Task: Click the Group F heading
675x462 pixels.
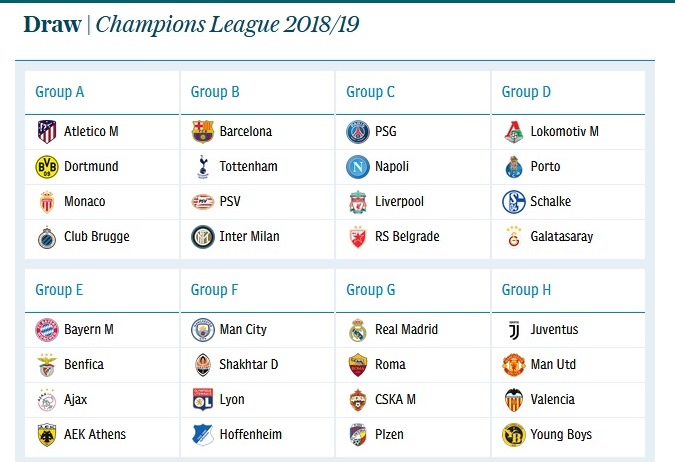Action: coord(214,290)
